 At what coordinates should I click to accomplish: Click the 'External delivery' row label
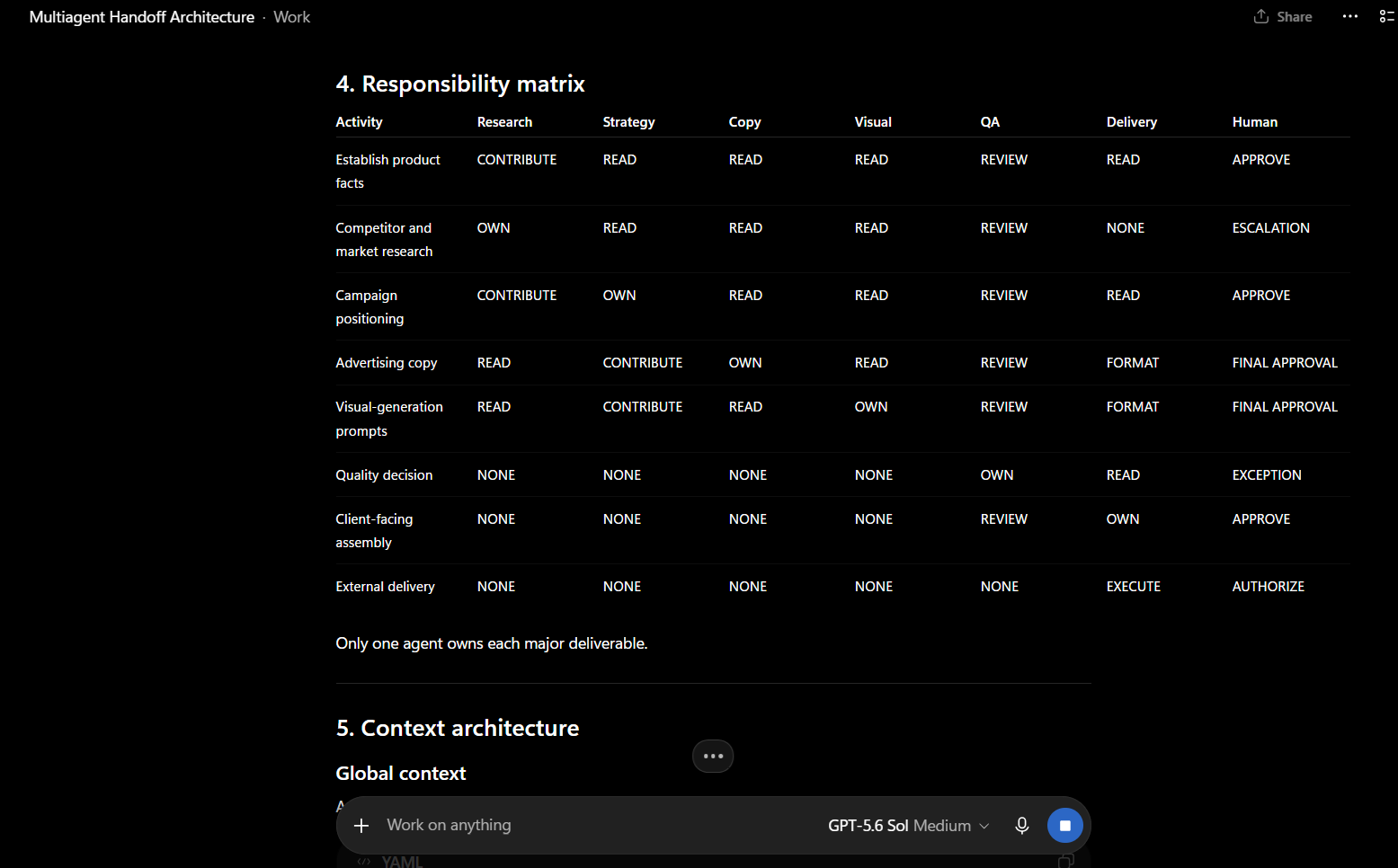point(385,587)
